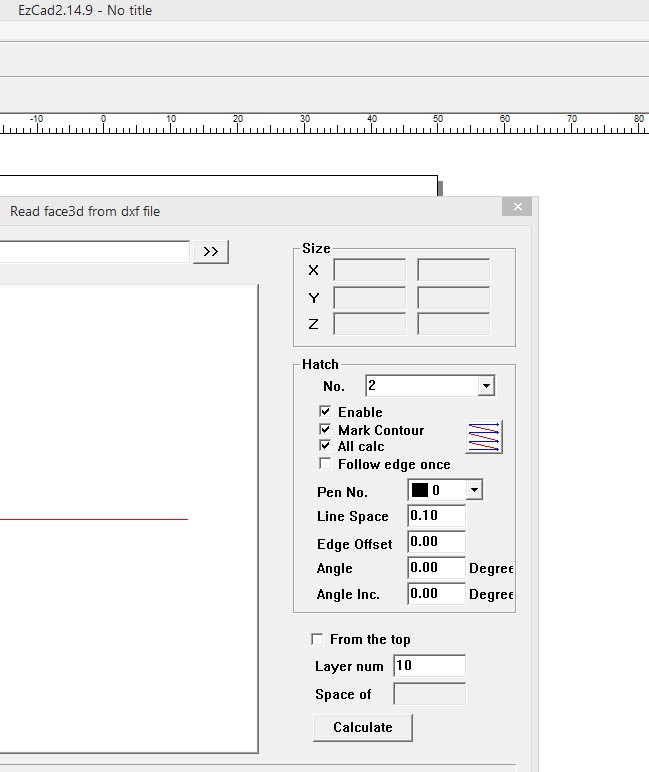
Task: Uncheck the Mark Contour option
Action: click(325, 430)
